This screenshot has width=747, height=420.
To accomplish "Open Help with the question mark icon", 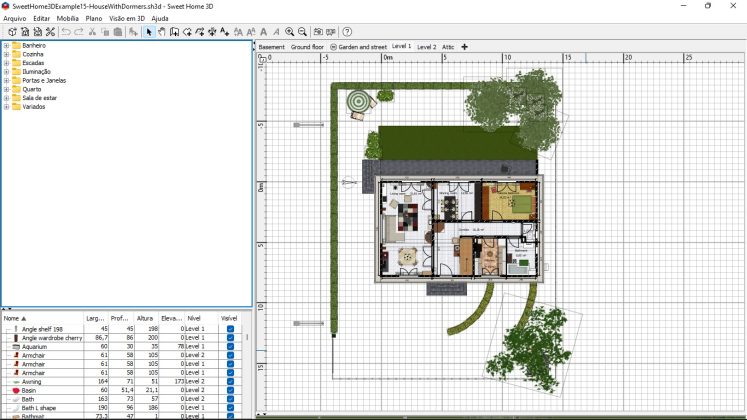I will (x=347, y=32).
